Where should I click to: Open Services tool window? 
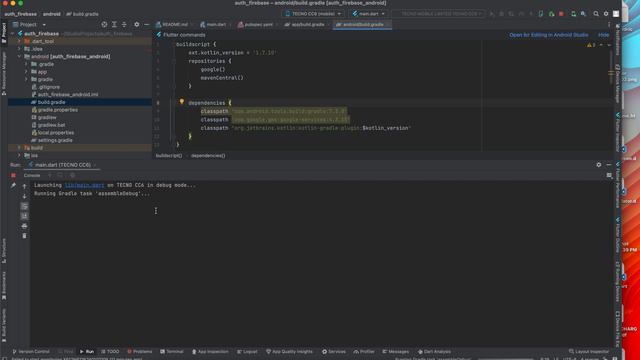click(x=334, y=351)
